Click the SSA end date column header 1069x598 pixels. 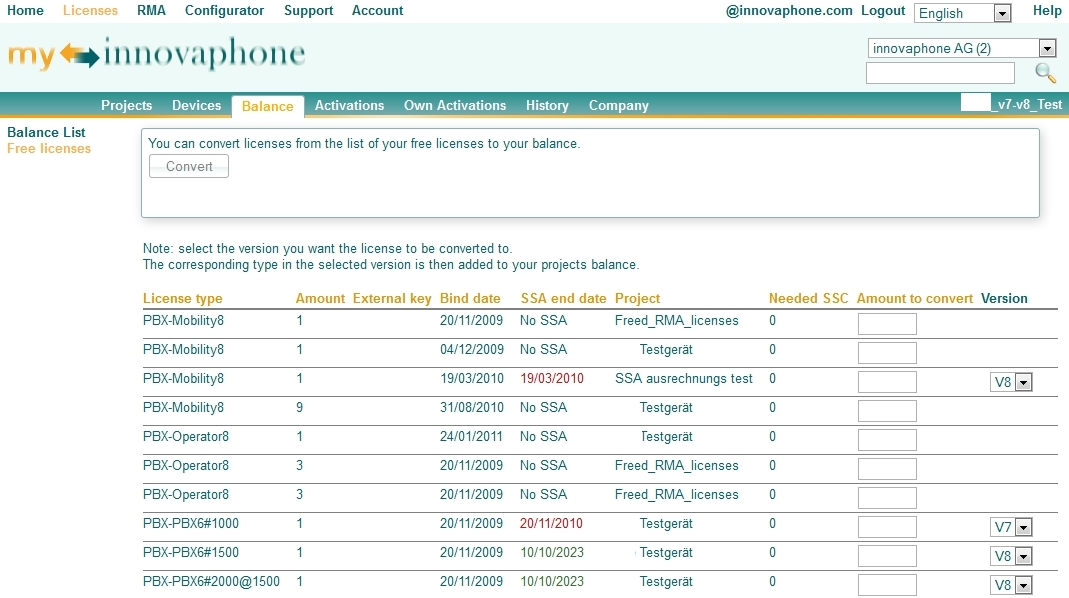[563, 299]
